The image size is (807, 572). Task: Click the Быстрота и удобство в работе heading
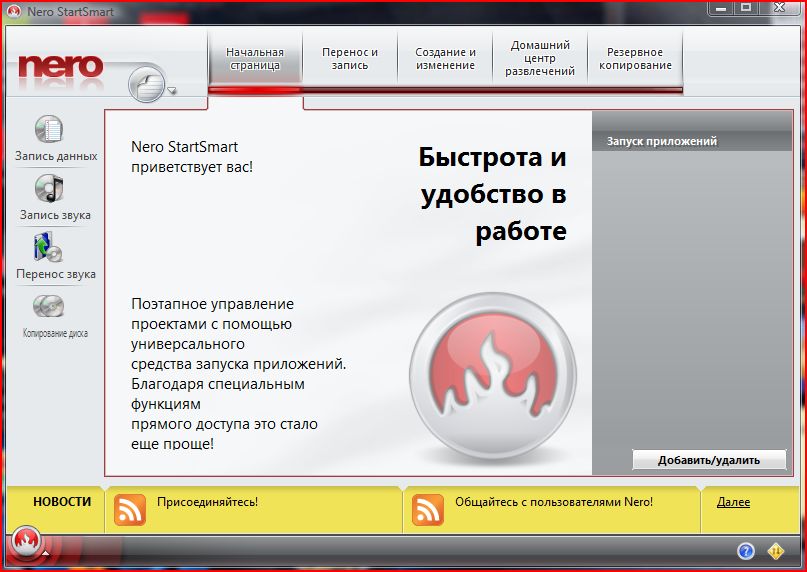point(493,194)
